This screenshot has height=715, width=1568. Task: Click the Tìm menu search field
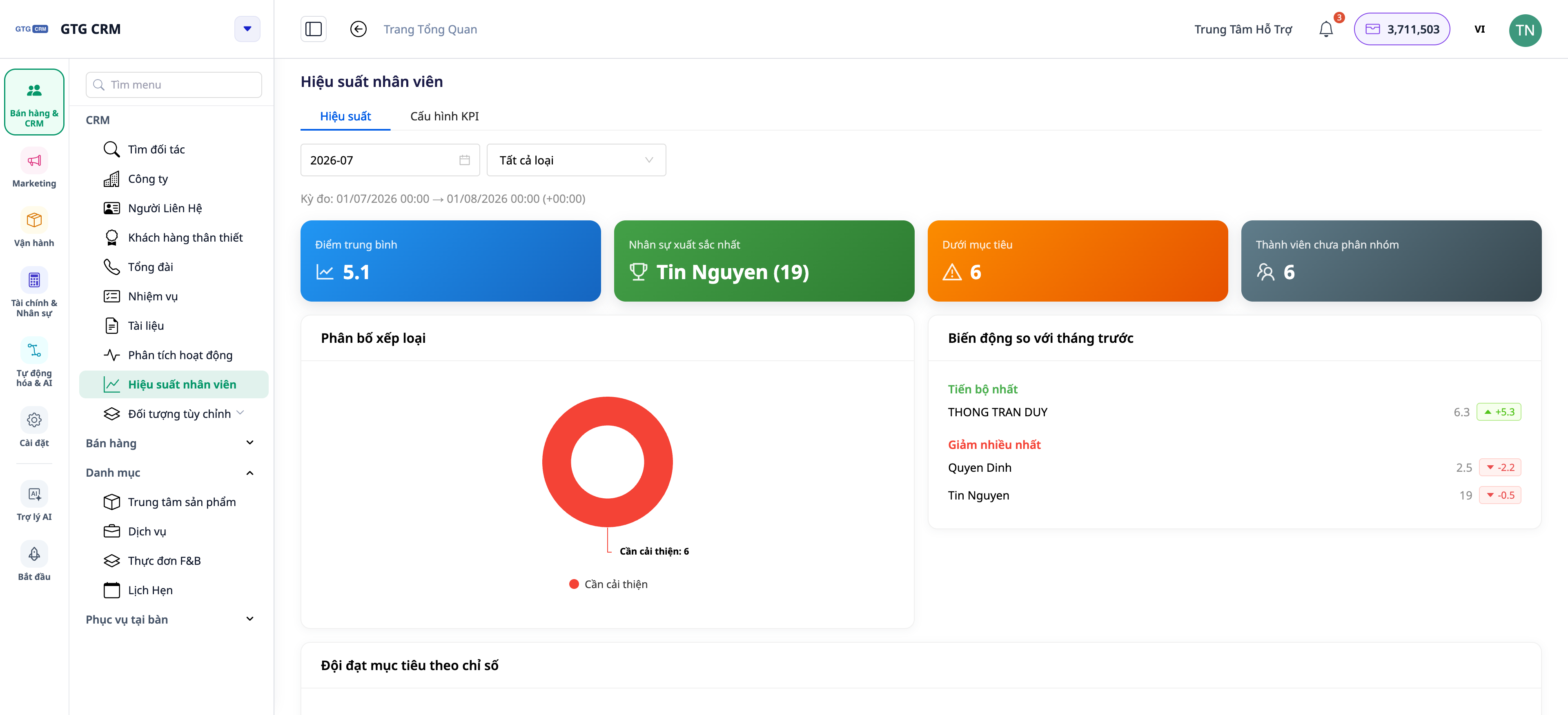174,84
